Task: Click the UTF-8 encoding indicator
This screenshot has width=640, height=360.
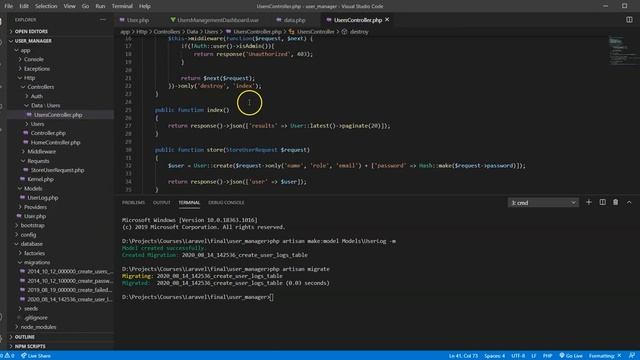Action: [x=518, y=356]
